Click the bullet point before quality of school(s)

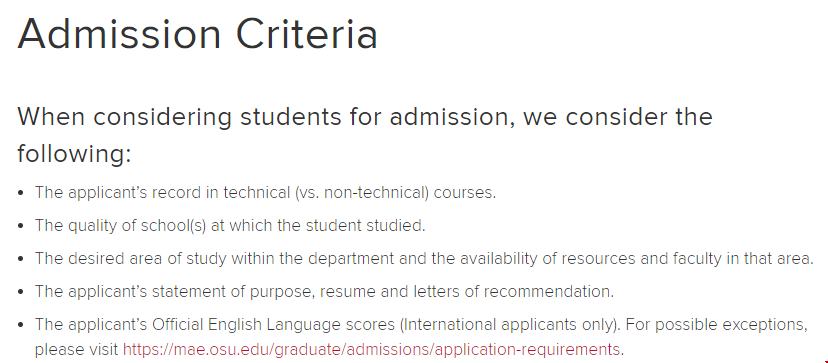pyautogui.click(x=21, y=226)
